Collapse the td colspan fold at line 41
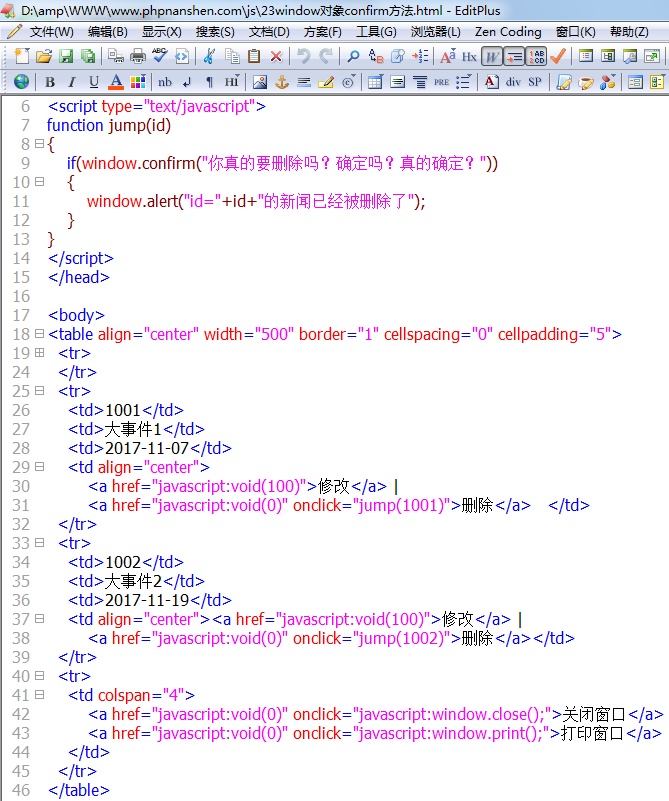Screen dimensions: 669x801 click(39, 695)
